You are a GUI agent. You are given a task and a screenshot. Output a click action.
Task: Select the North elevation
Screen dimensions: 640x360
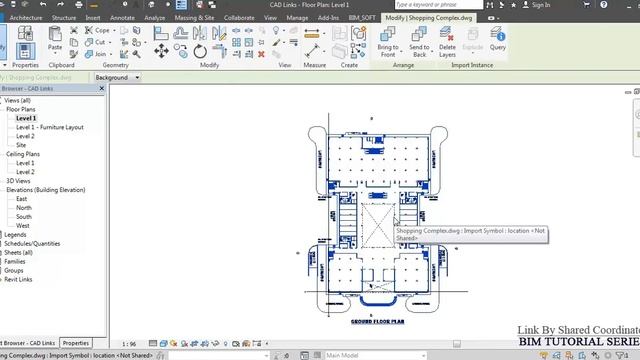point(24,208)
